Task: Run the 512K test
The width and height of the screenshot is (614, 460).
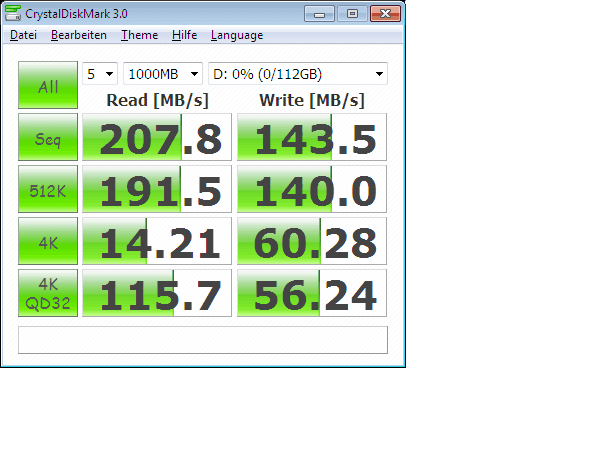Action: pyautogui.click(x=48, y=189)
